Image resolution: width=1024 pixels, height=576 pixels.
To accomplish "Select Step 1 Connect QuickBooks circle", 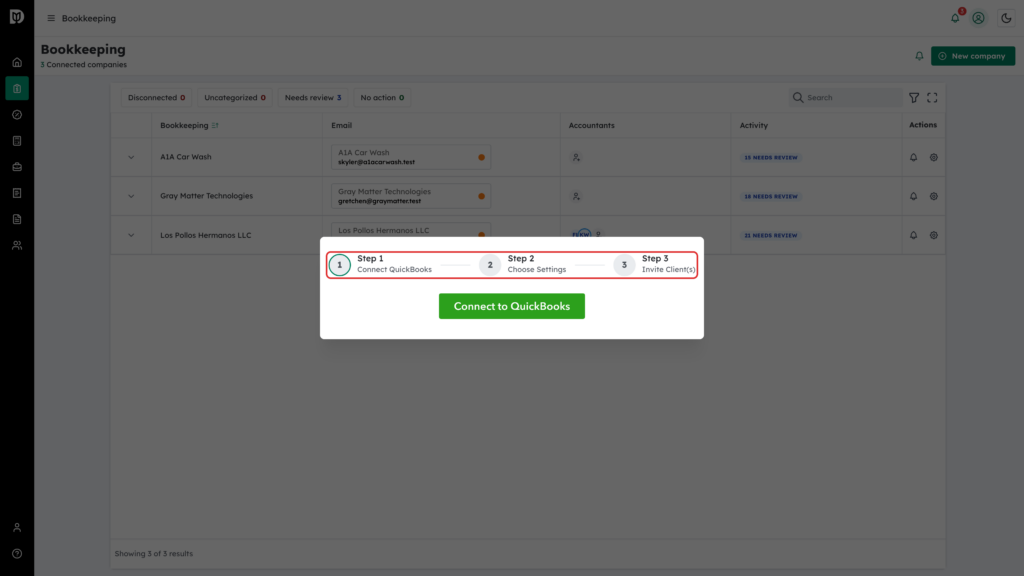I will [340, 264].
